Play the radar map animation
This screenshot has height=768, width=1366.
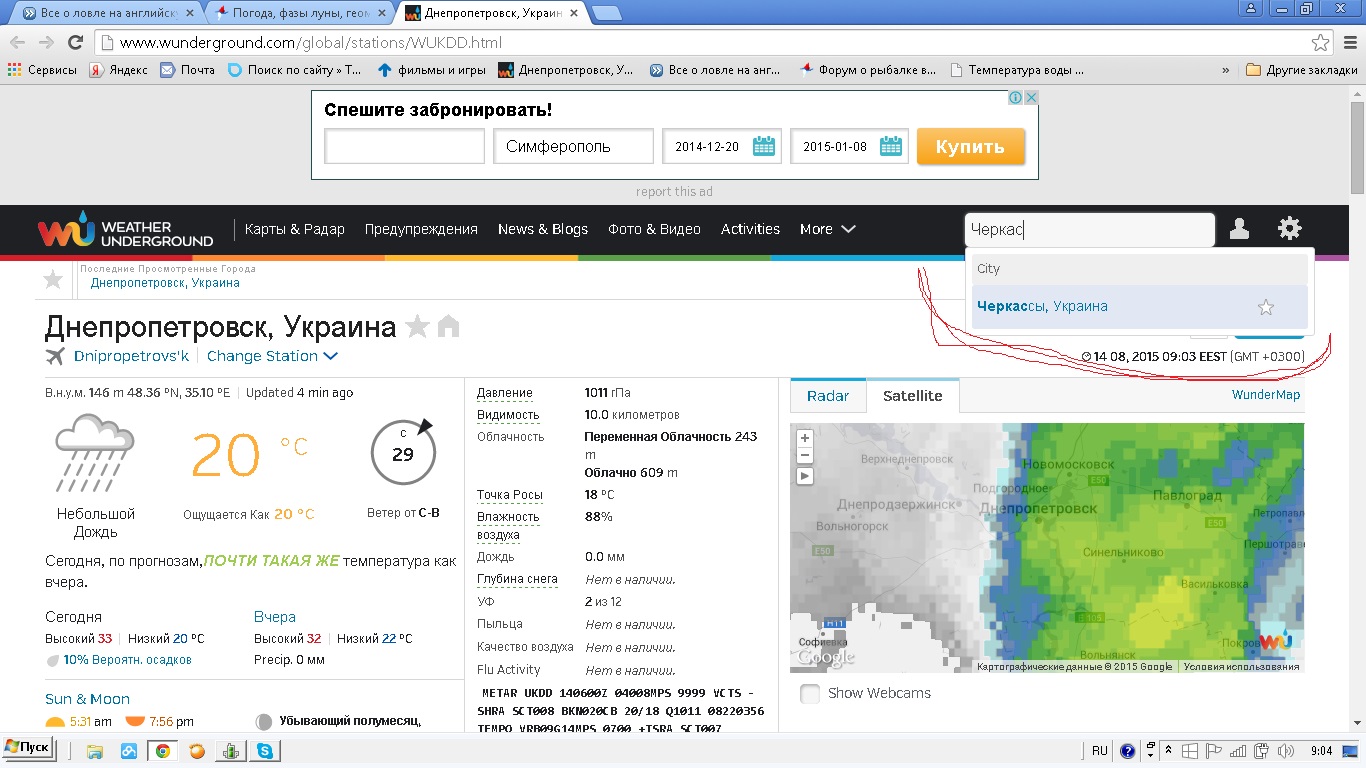805,476
